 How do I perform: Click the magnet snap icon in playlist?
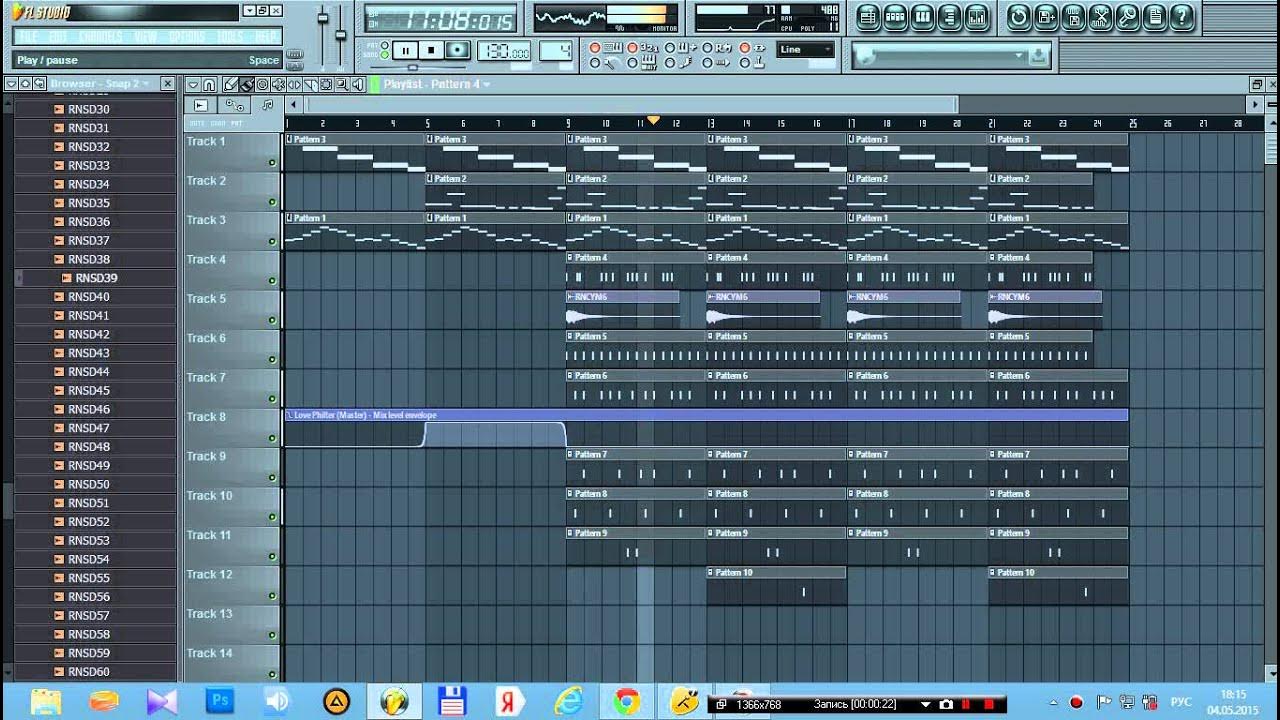point(209,84)
